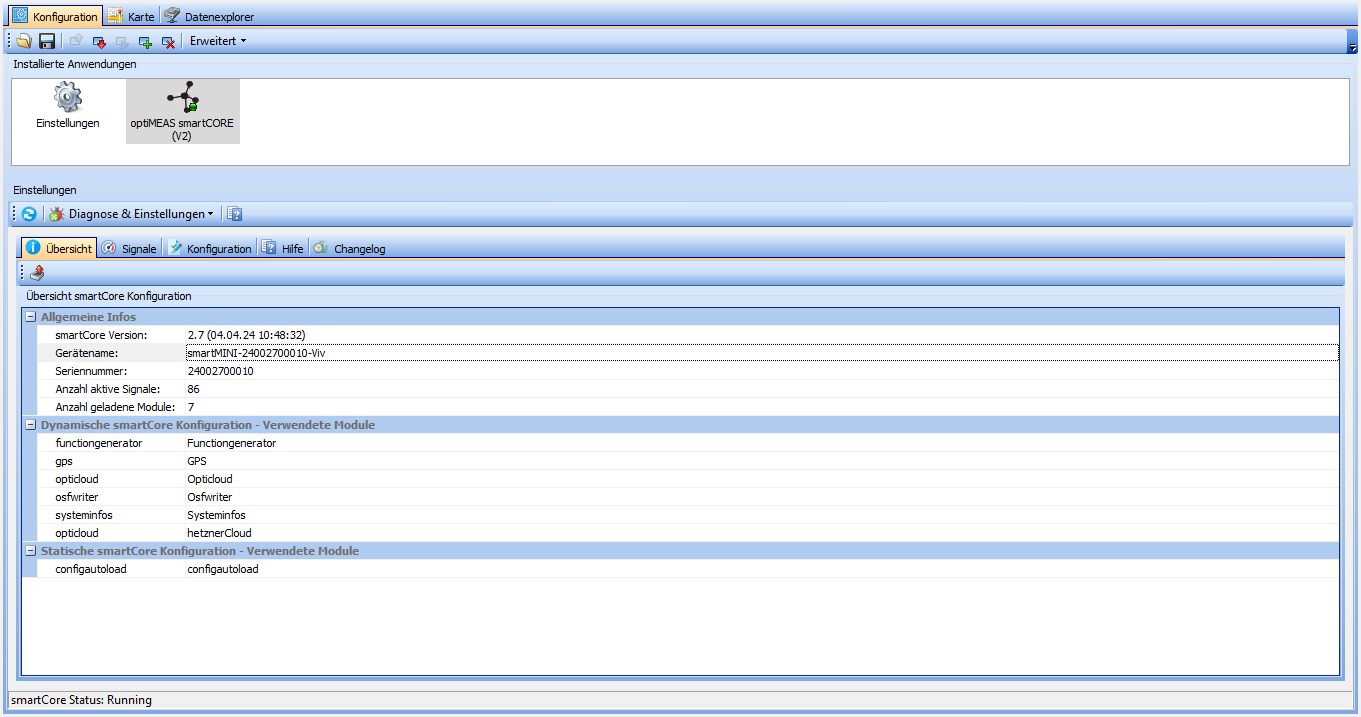This screenshot has height=717, width=1361.
Task: Open the Signale tab
Action: [130, 248]
